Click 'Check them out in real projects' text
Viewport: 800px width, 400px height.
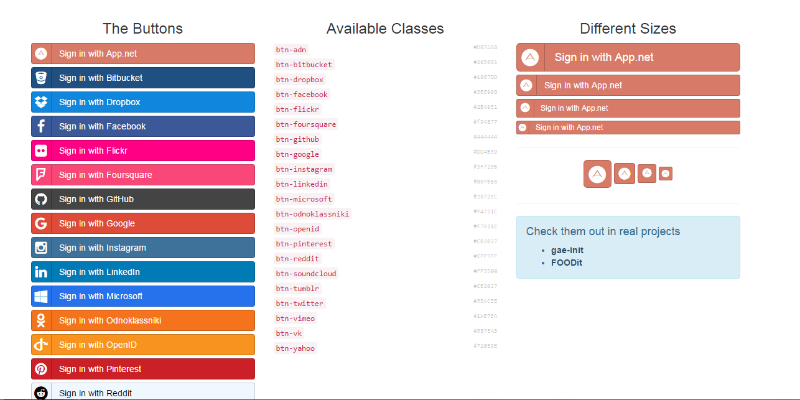(x=603, y=232)
